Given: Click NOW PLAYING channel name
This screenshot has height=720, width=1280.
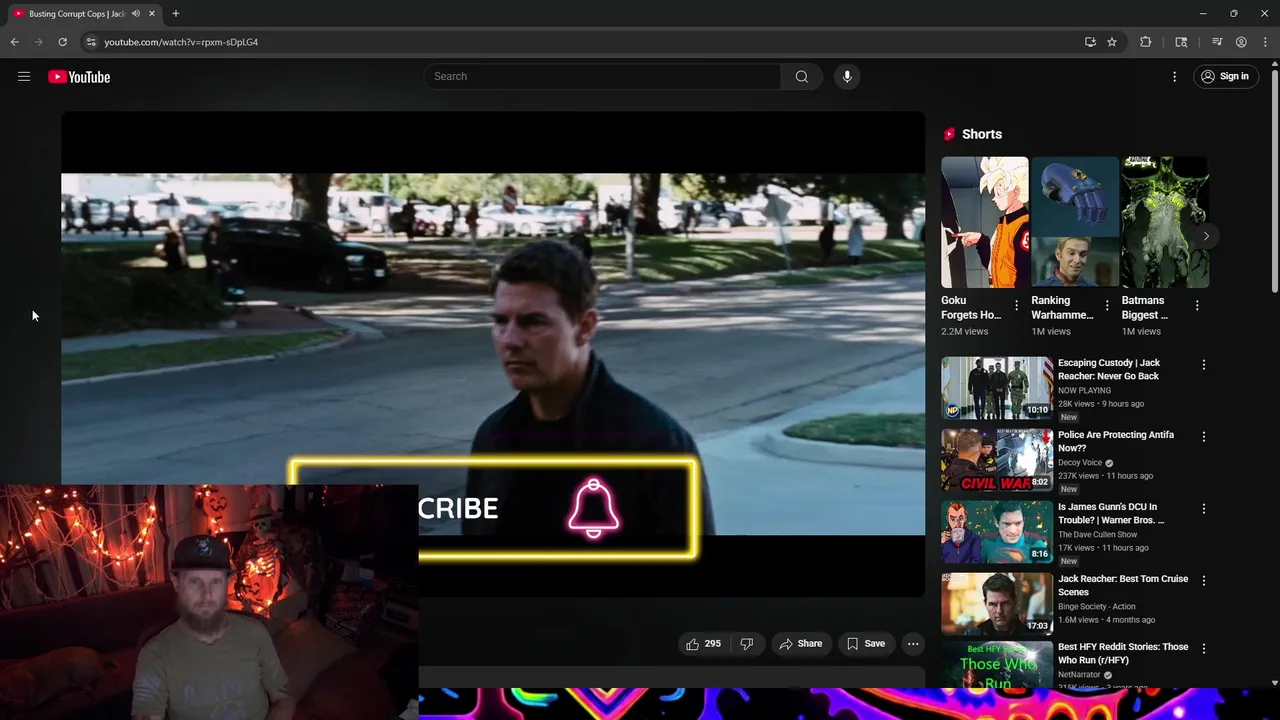Looking at the screenshot, I should pyautogui.click(x=1084, y=391).
